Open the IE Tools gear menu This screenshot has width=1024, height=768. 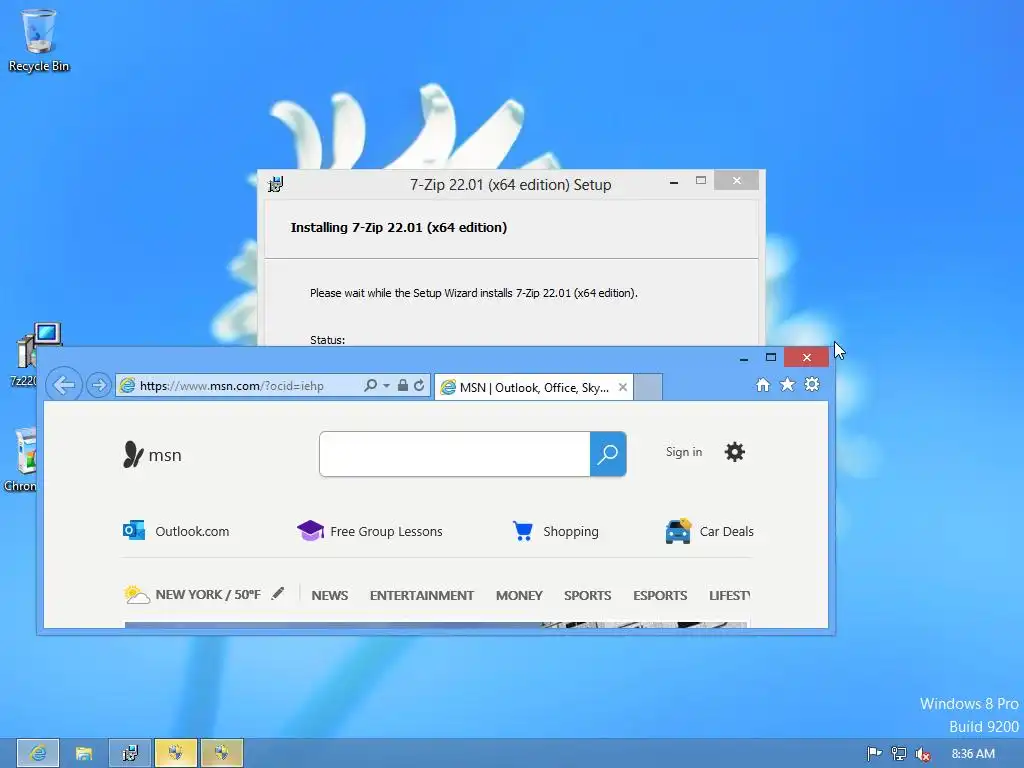coord(812,385)
